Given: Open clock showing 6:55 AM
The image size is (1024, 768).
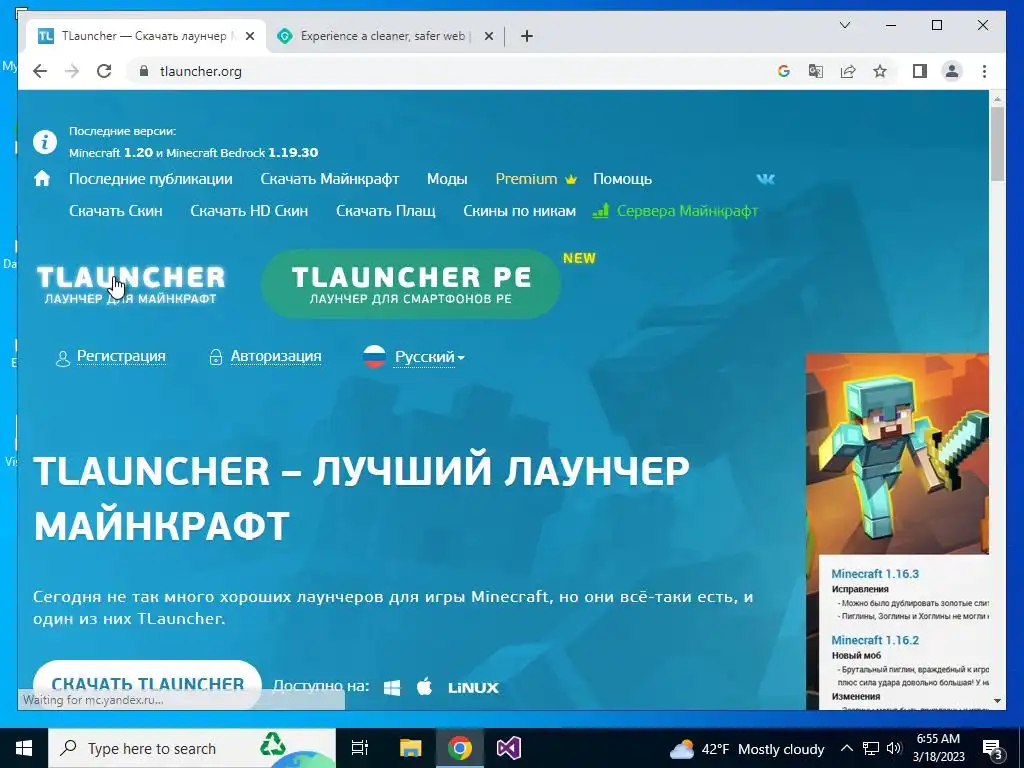Looking at the screenshot, I should tap(938, 748).
